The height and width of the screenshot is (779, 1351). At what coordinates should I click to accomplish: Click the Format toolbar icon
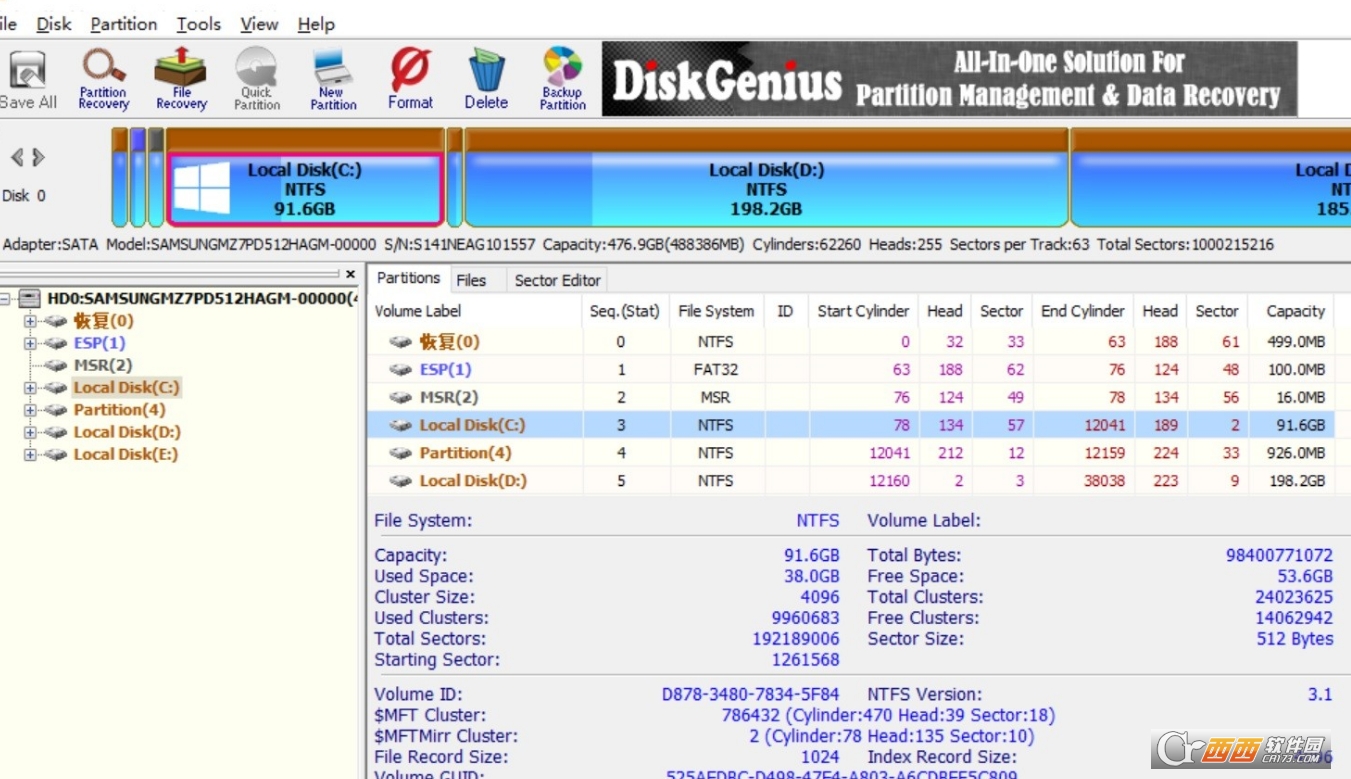tap(410, 79)
